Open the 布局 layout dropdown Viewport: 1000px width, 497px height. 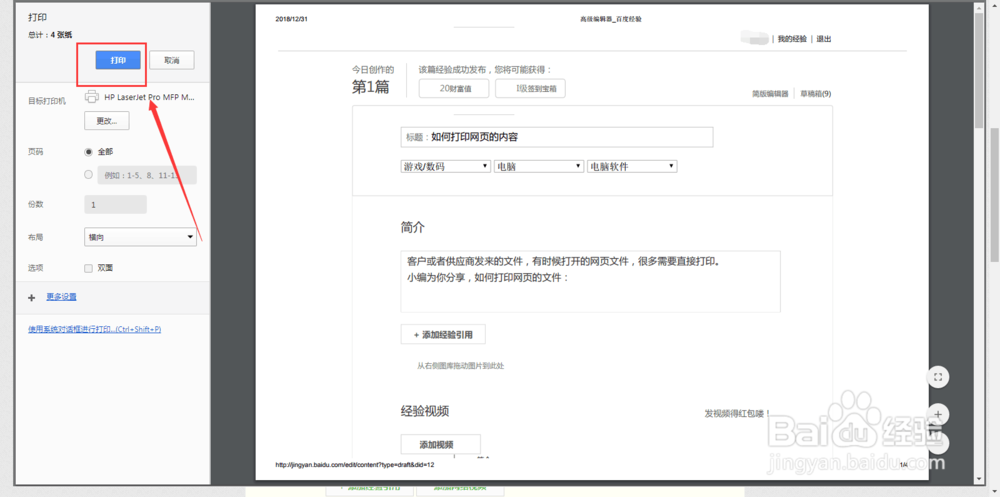coord(140,237)
